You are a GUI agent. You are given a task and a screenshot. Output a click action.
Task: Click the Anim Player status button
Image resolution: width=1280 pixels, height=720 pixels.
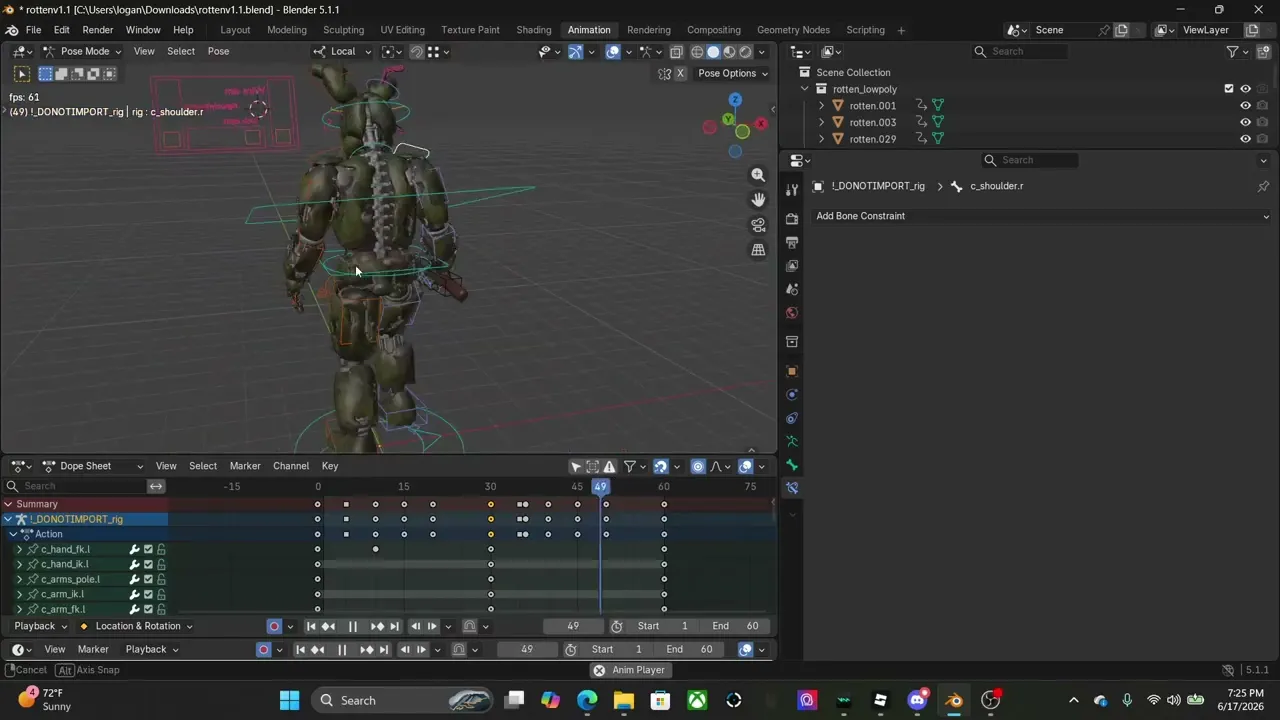click(x=630, y=670)
